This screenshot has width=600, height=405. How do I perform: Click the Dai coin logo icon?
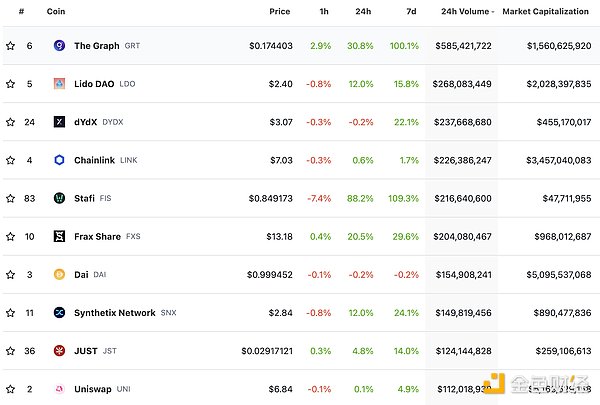click(x=59, y=274)
